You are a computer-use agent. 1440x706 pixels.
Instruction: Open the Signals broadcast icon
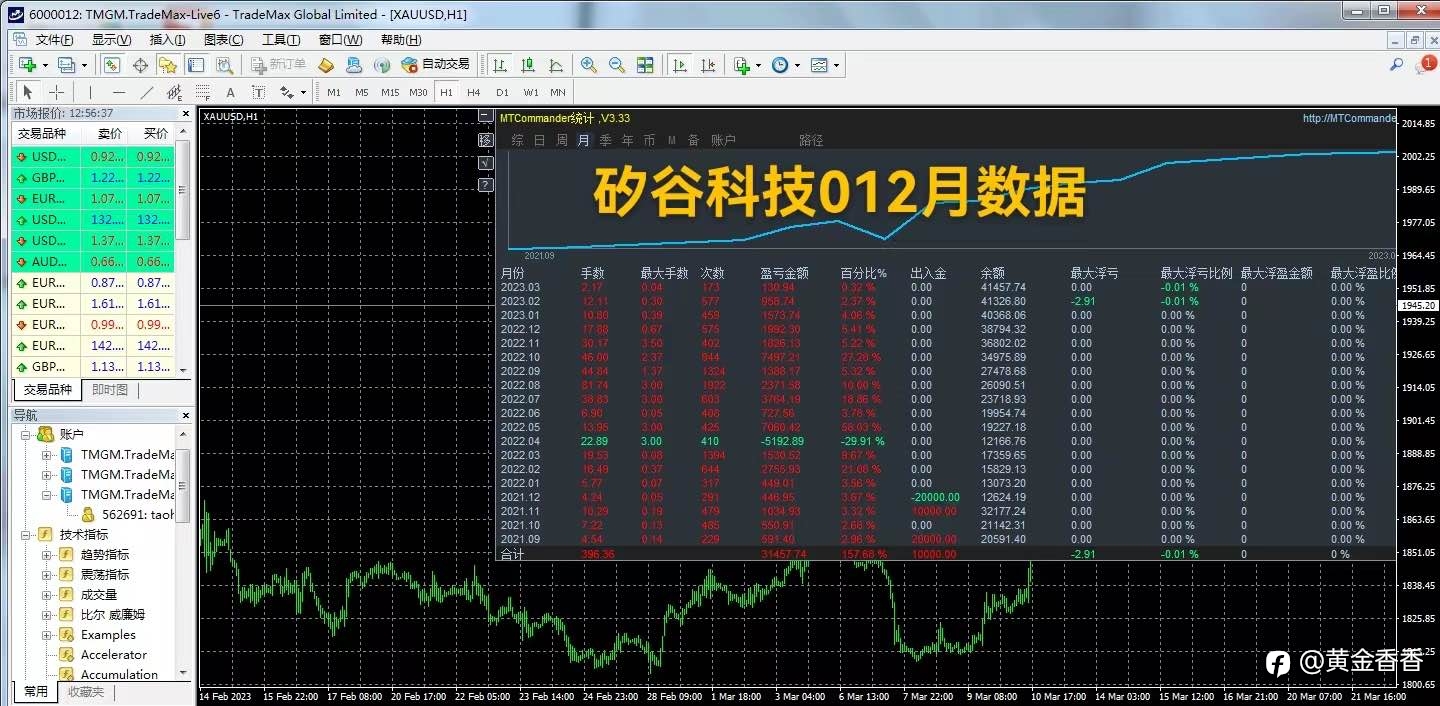click(382, 65)
